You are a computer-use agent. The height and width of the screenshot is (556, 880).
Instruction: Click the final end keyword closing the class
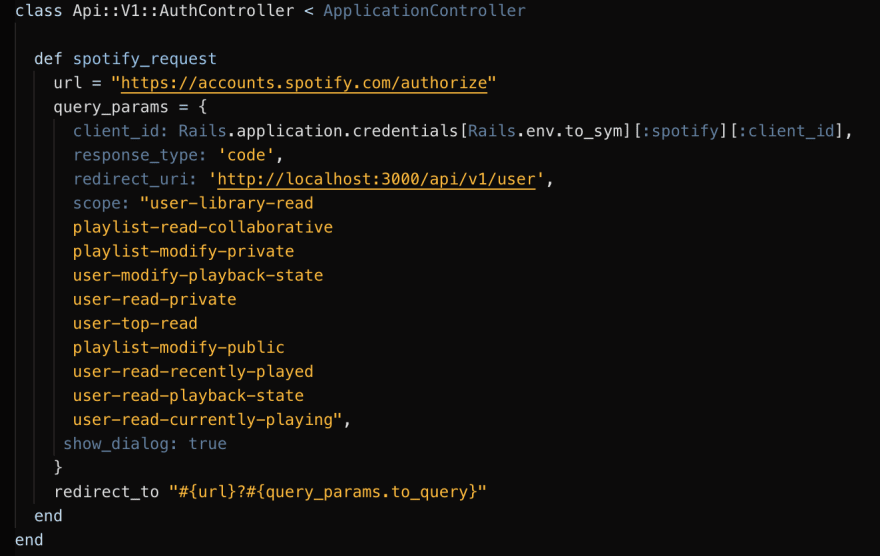point(29,540)
